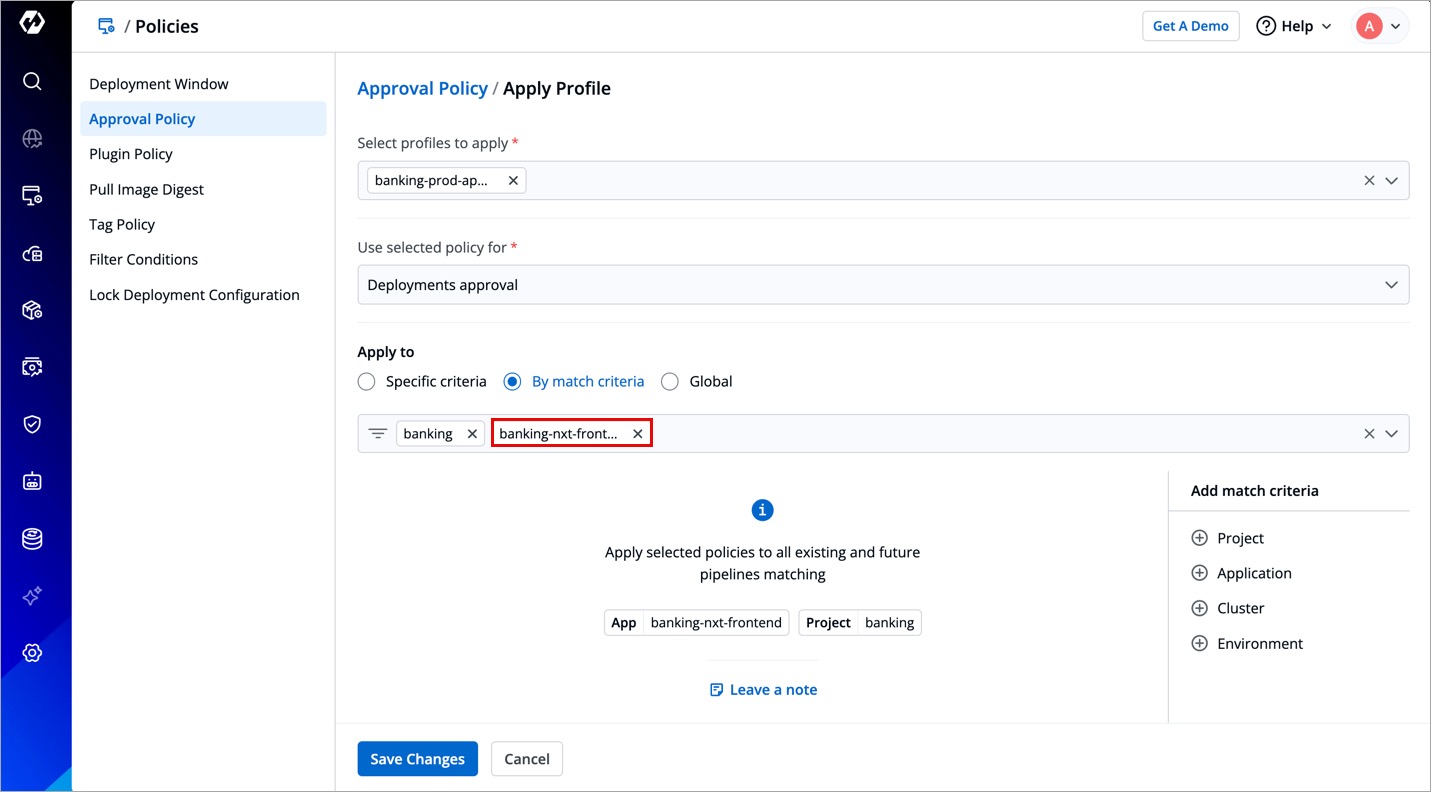Image resolution: width=1431 pixels, height=792 pixels.
Task: Open the shield security icon in the sidebar
Action: [x=32, y=424]
